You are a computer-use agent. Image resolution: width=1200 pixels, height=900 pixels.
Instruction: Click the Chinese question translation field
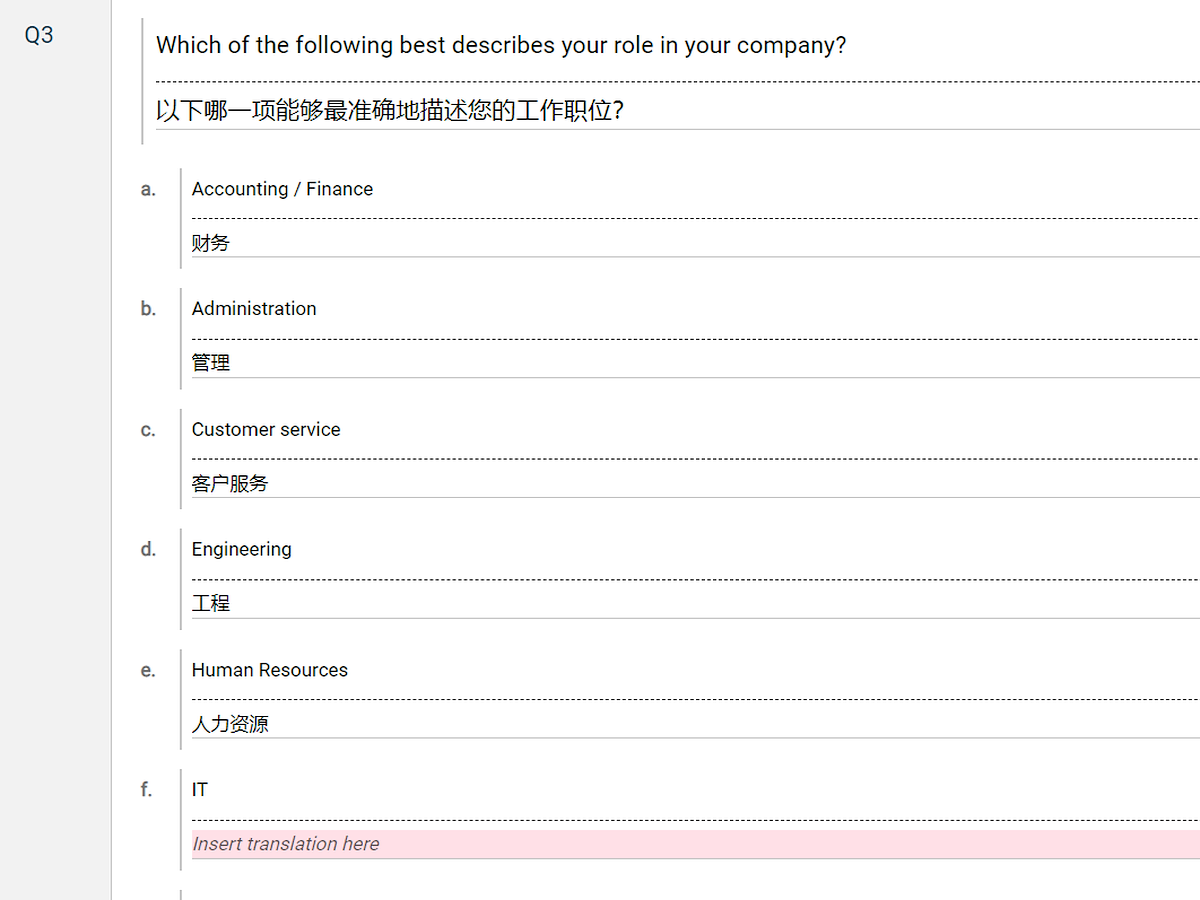[x=390, y=110]
